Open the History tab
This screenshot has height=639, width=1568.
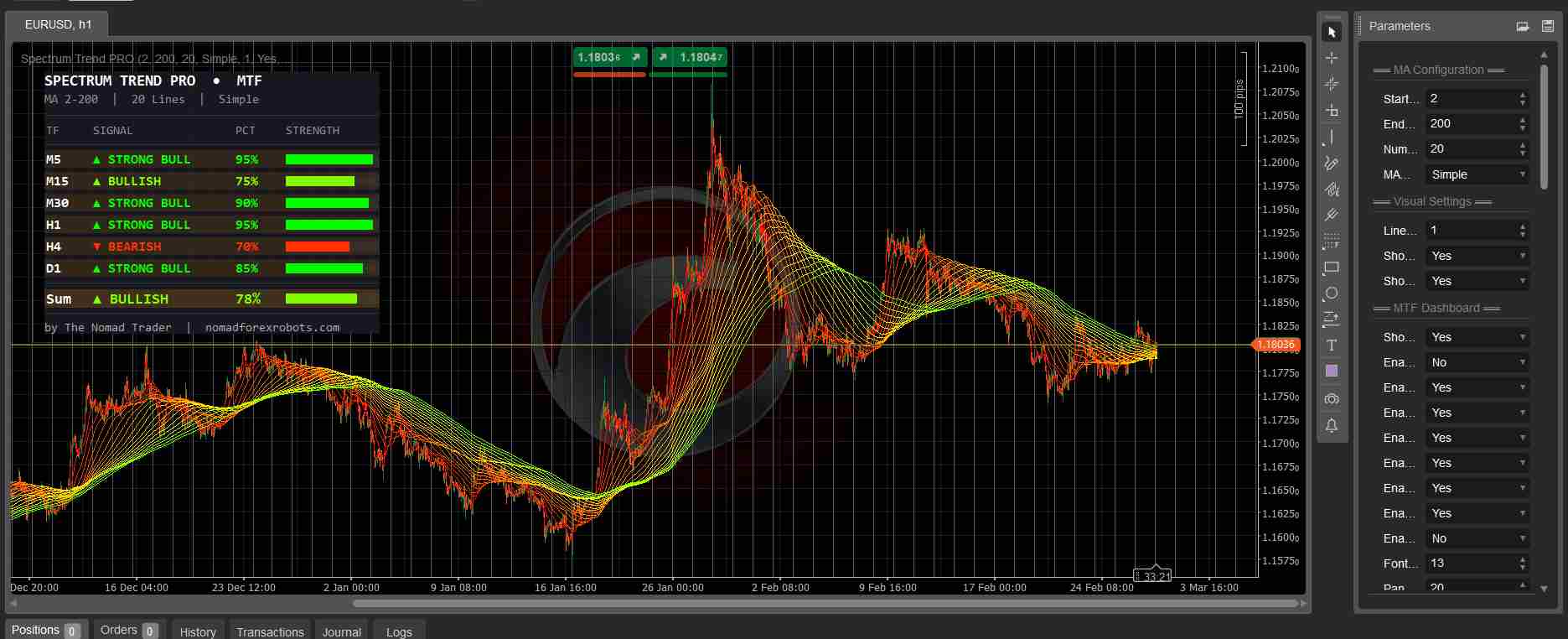pos(198,631)
